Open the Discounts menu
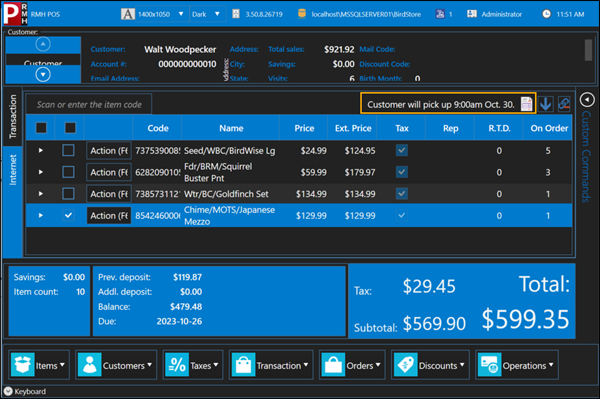 (430, 365)
